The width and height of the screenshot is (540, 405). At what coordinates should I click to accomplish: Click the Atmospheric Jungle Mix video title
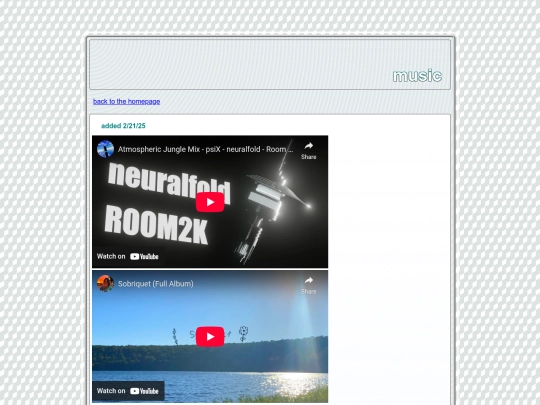point(206,149)
